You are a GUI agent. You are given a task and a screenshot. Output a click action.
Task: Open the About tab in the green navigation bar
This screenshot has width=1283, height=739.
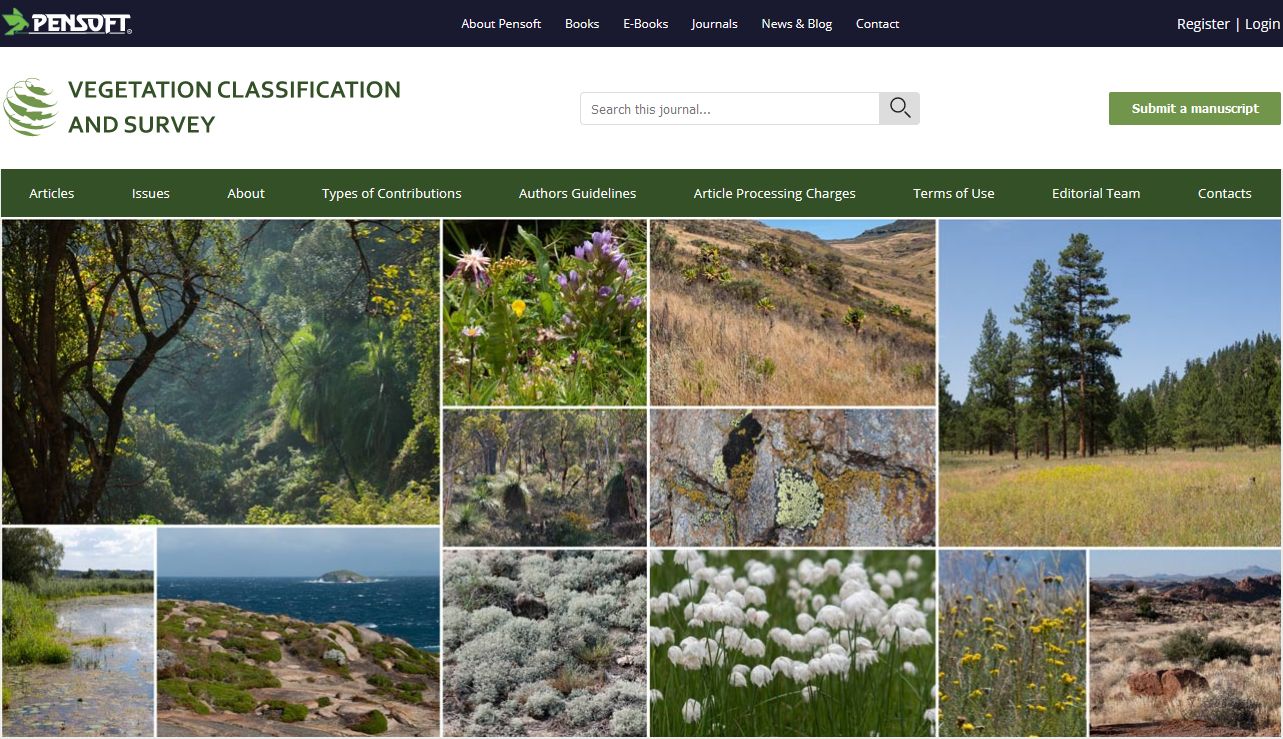coord(246,193)
